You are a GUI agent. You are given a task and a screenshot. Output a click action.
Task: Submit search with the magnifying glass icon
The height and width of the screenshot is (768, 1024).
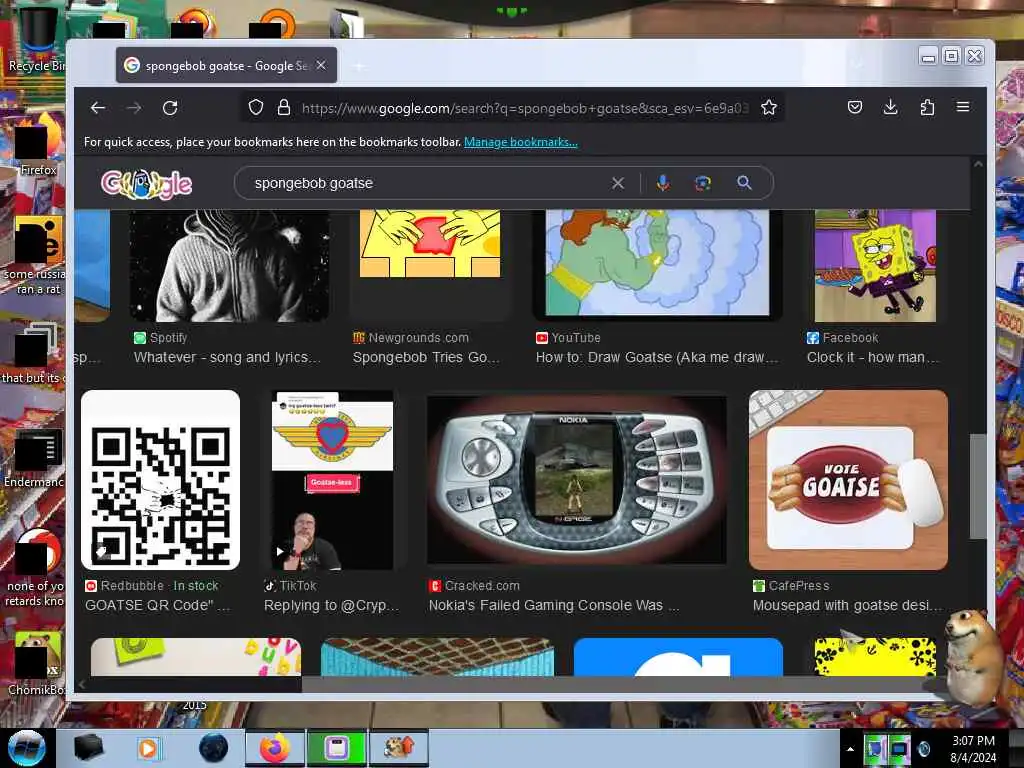tap(744, 183)
